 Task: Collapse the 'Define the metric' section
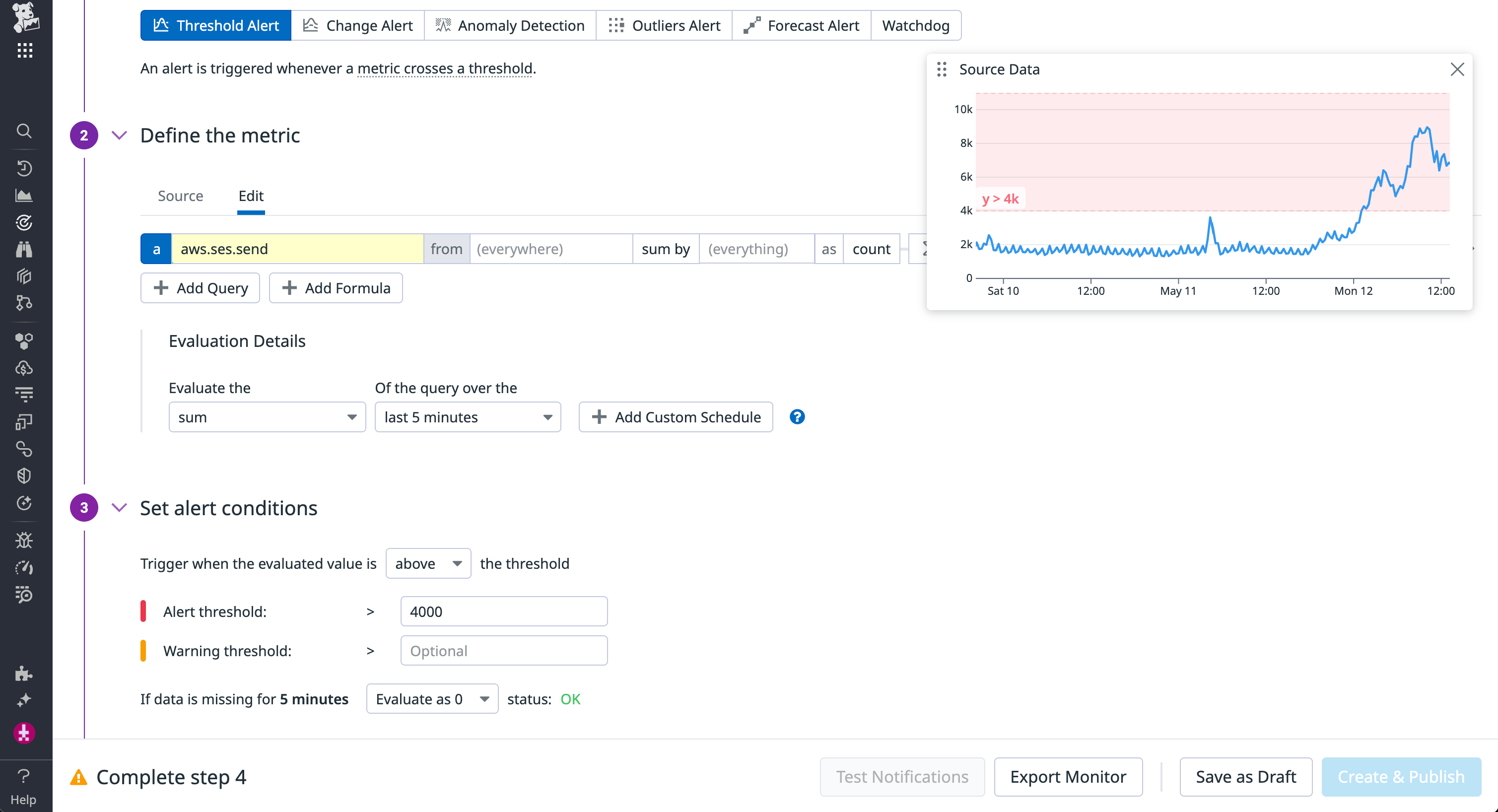coord(119,135)
